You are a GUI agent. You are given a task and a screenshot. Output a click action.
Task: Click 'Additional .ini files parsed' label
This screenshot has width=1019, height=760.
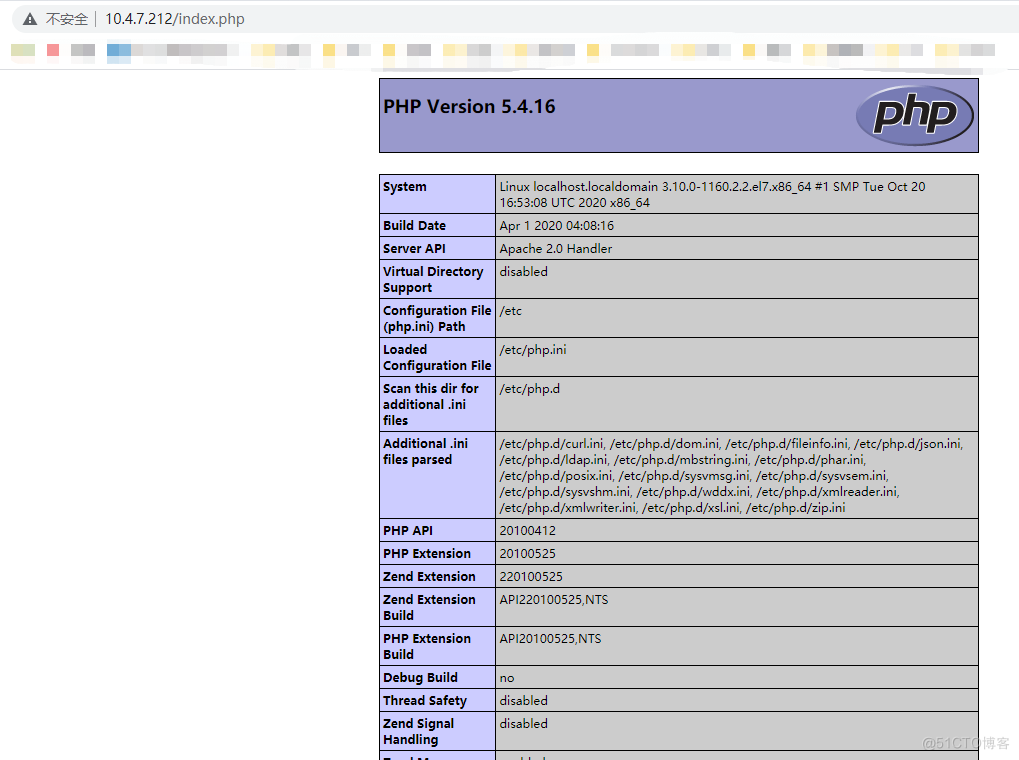pos(425,451)
